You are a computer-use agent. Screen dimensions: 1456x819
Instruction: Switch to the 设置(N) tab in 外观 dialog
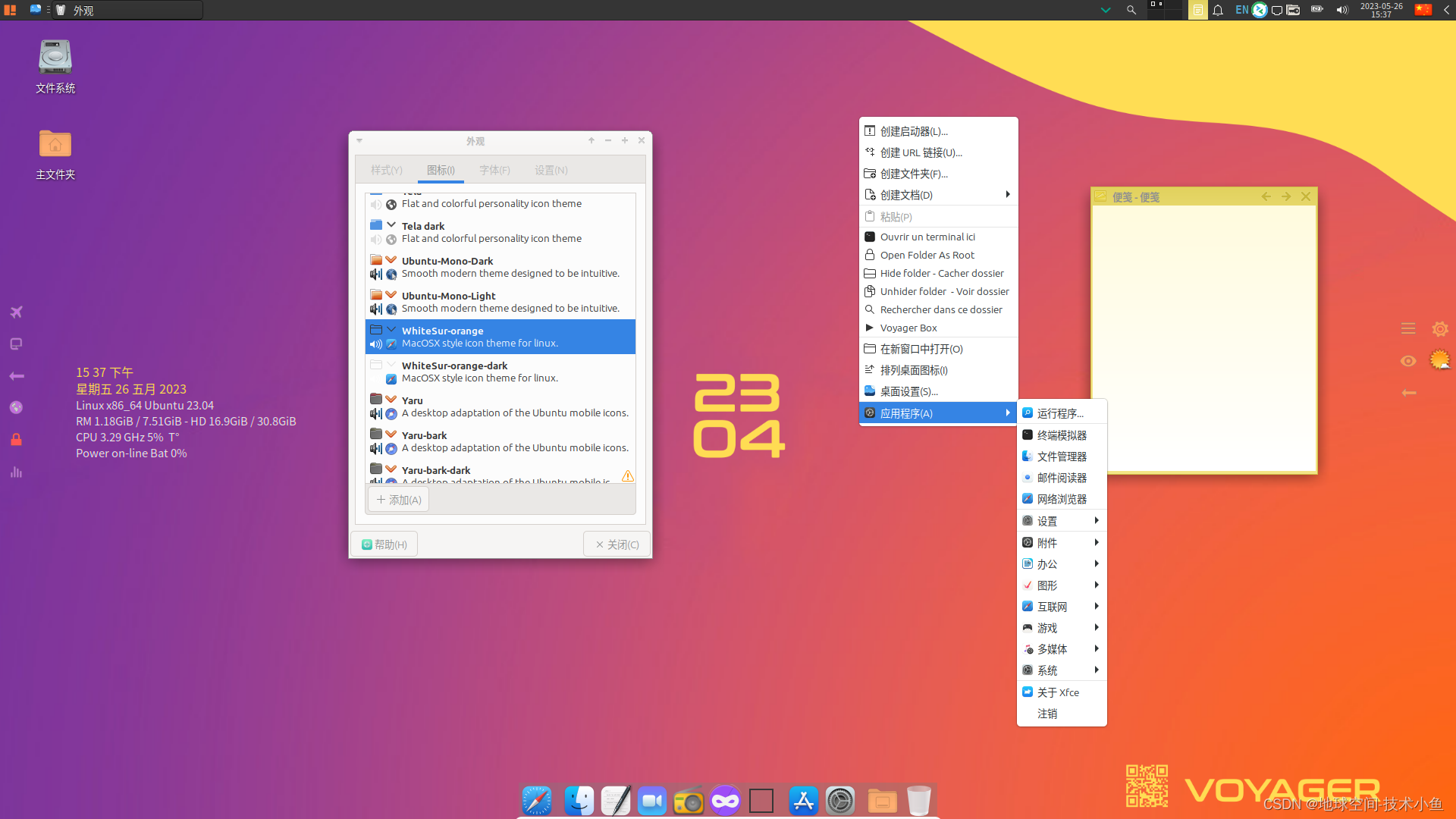coord(551,170)
